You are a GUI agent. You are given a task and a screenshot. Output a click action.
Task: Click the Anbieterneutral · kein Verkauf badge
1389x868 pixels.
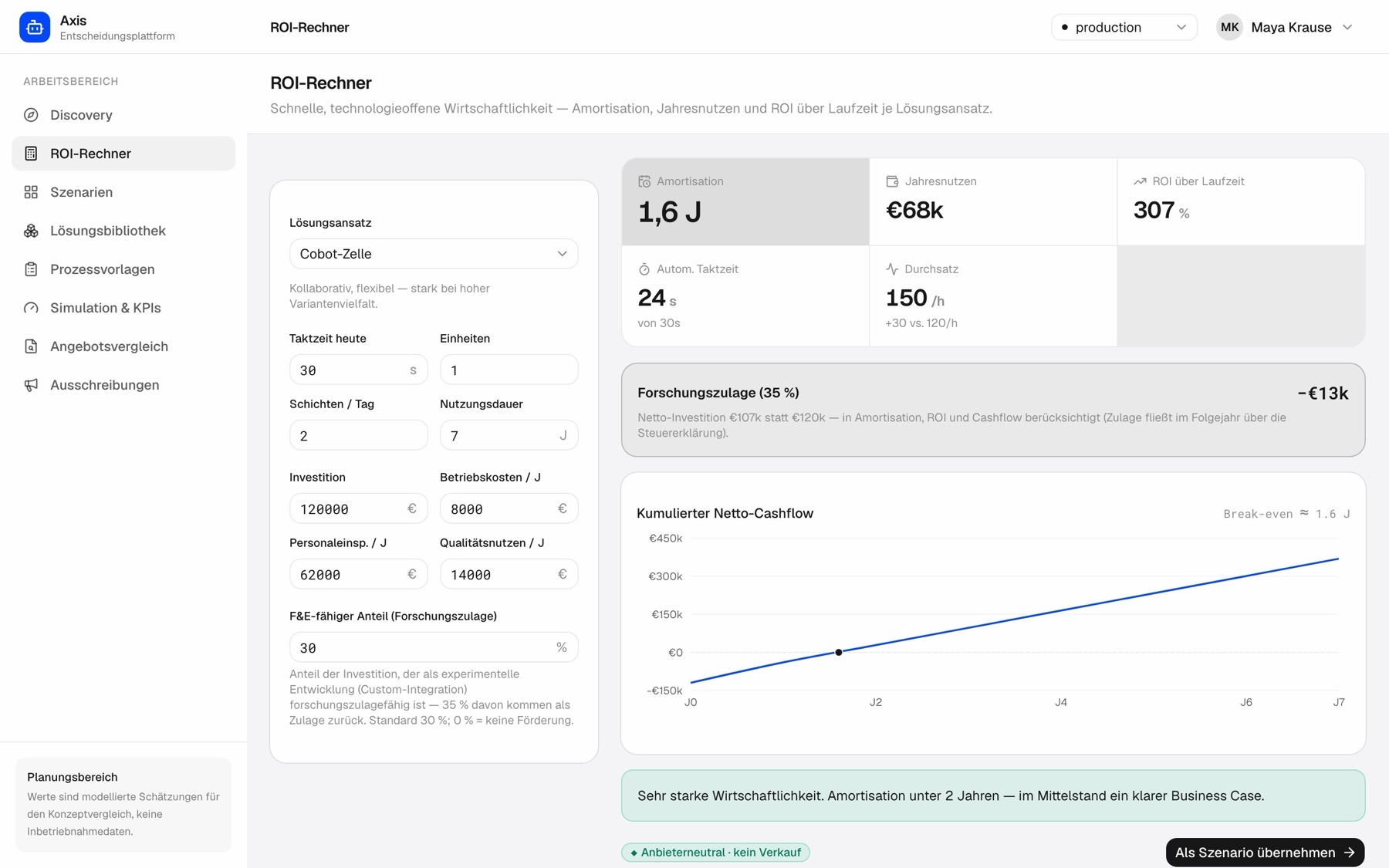click(715, 852)
